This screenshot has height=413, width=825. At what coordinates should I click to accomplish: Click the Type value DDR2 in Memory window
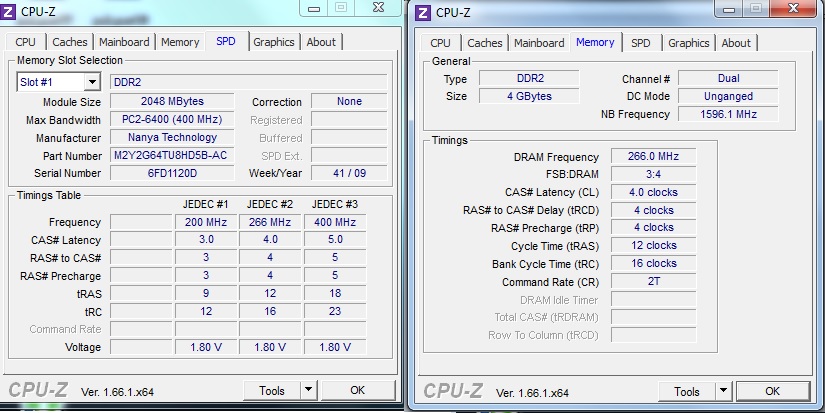coord(529,78)
